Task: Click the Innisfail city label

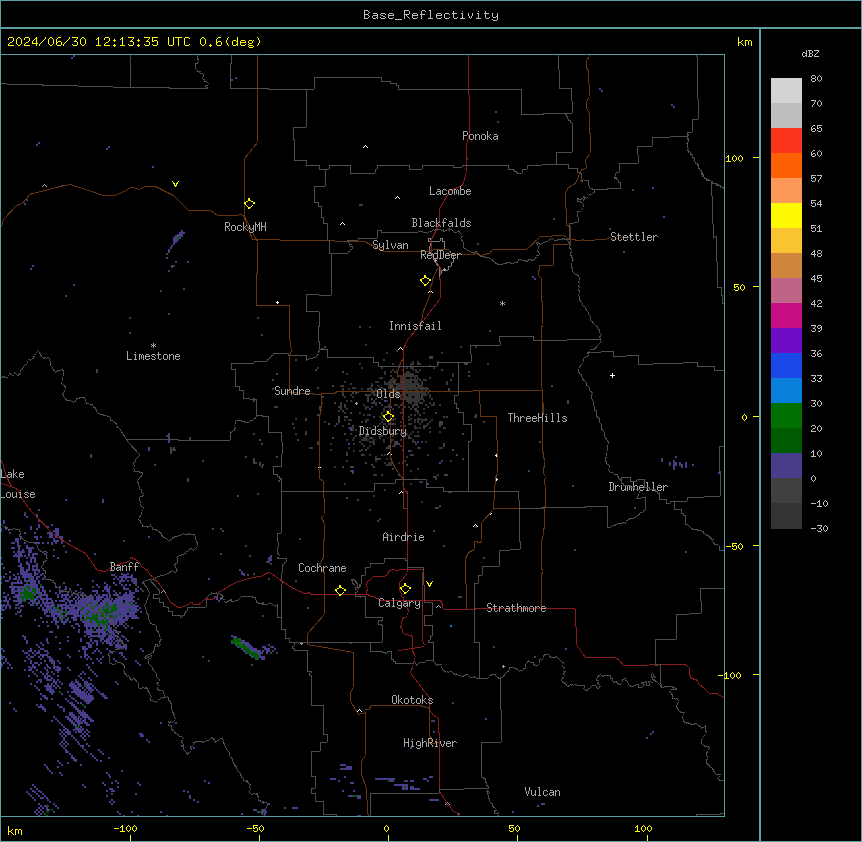Action: [415, 326]
